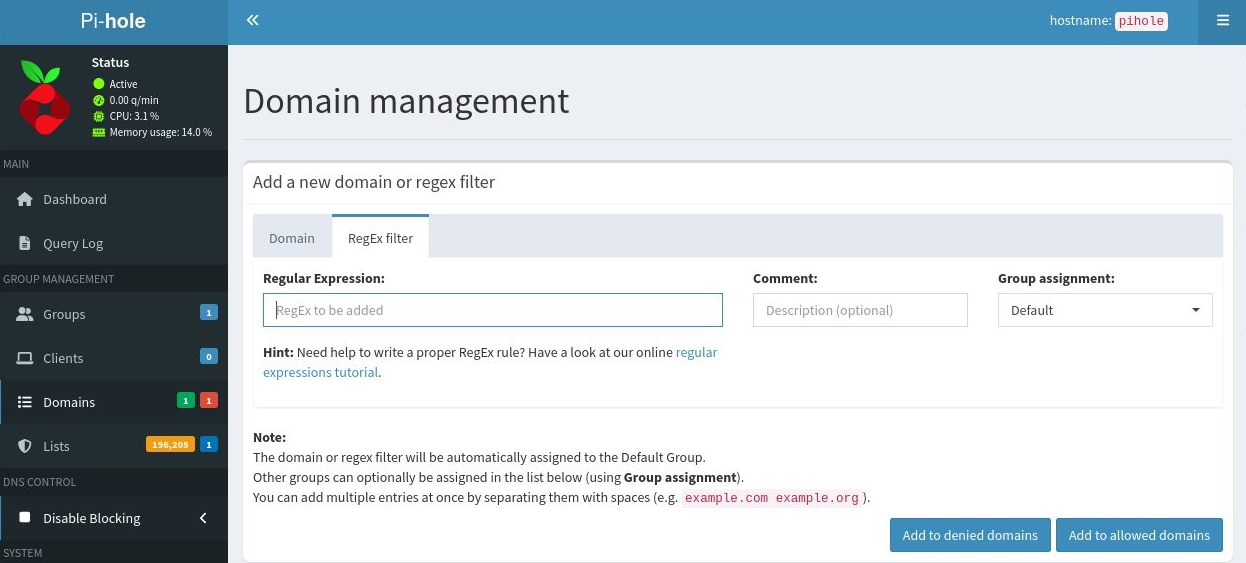
Task: Click the pihole hostname label
Action: coord(1141,20)
